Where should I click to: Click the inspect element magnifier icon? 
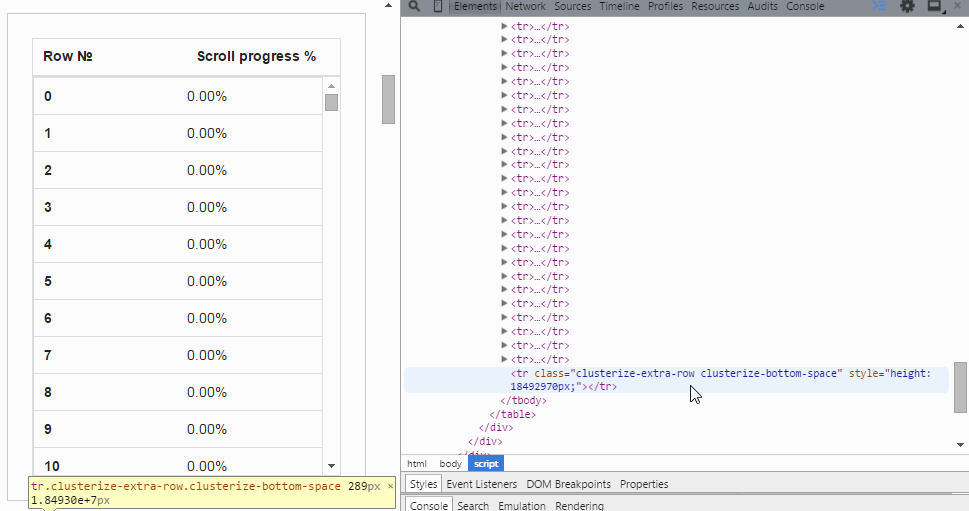tap(414, 6)
